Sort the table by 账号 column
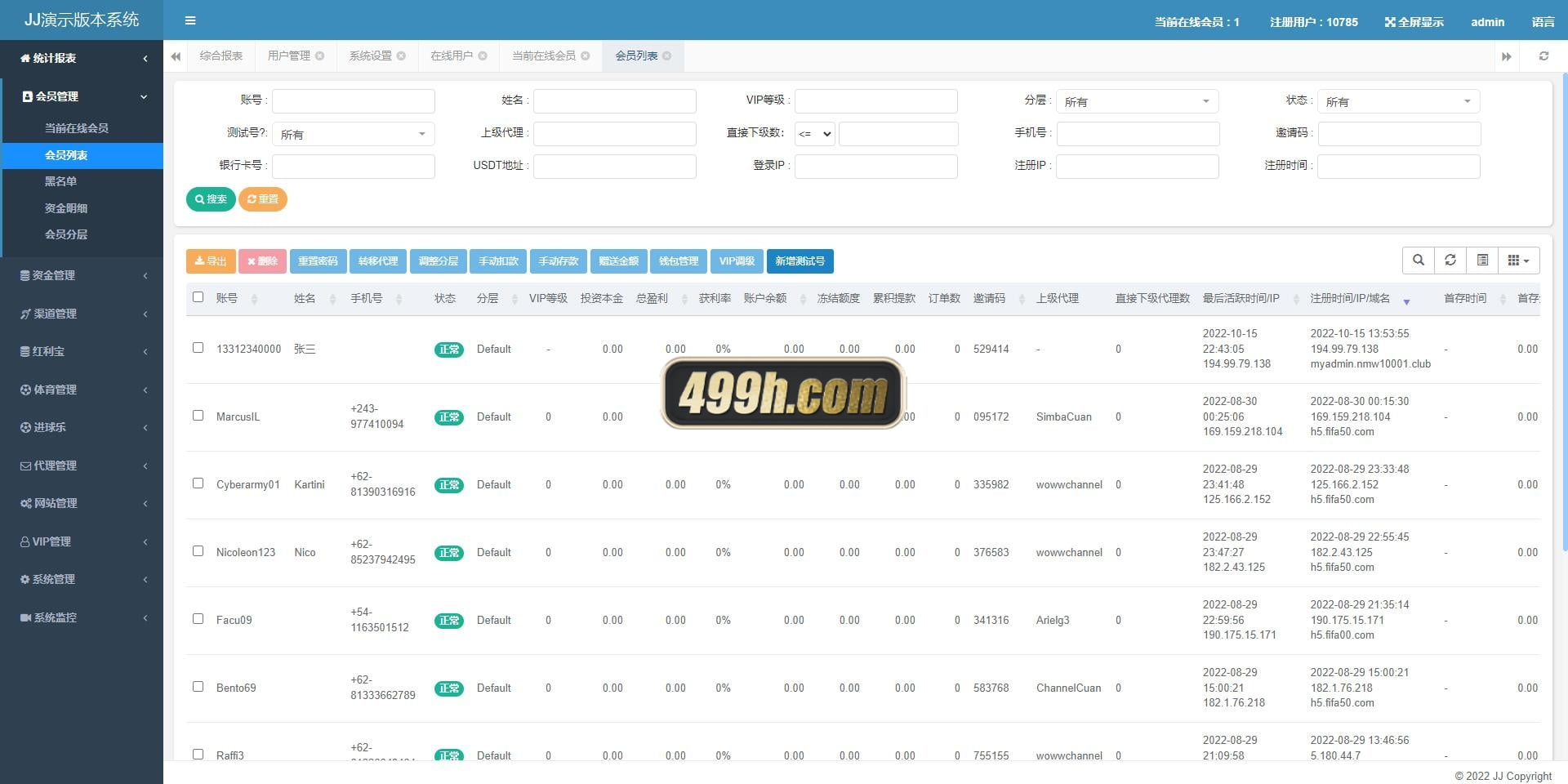This screenshot has height=784, width=1568. click(x=254, y=299)
